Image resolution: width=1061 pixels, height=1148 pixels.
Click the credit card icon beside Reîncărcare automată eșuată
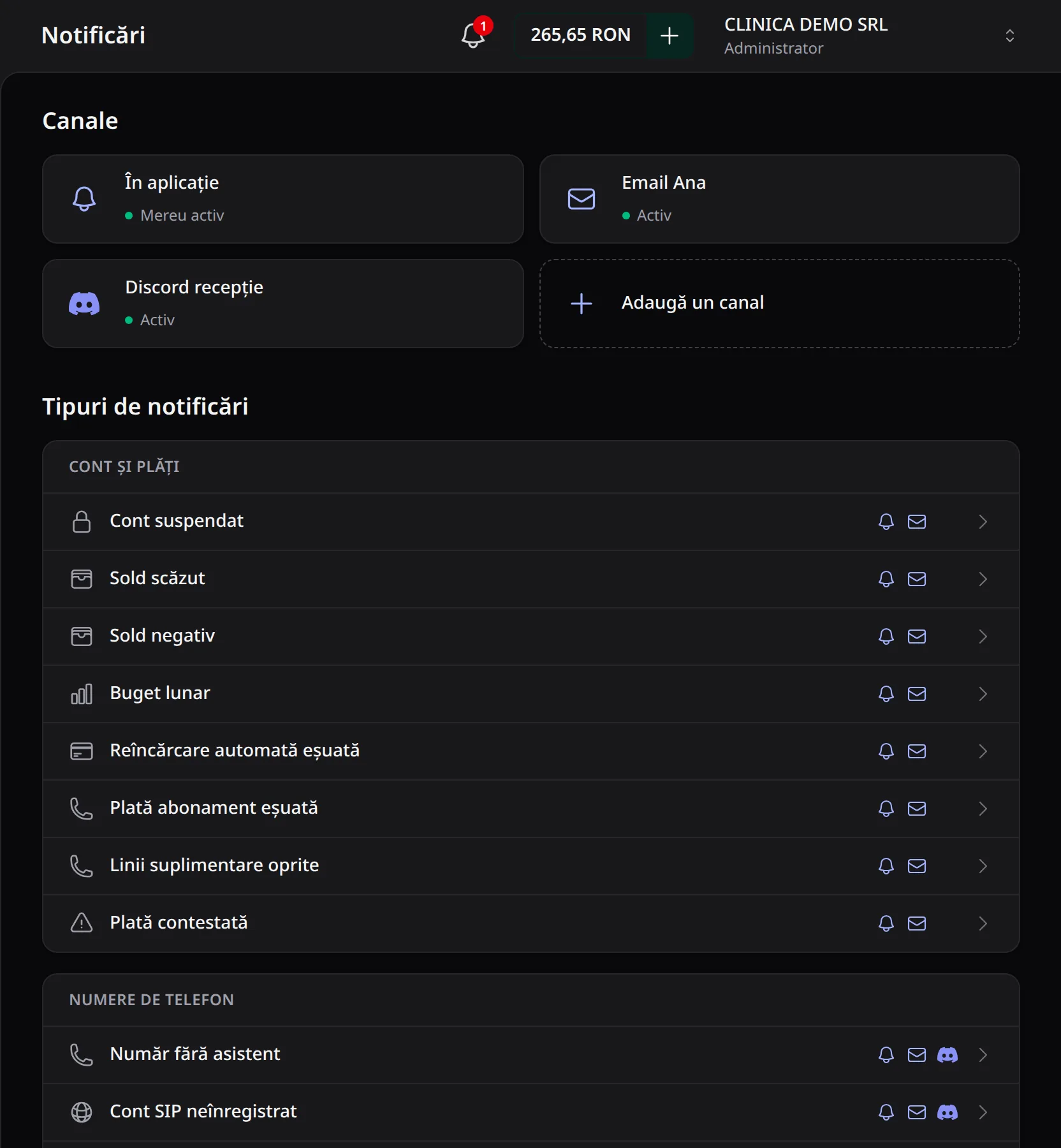tap(82, 751)
